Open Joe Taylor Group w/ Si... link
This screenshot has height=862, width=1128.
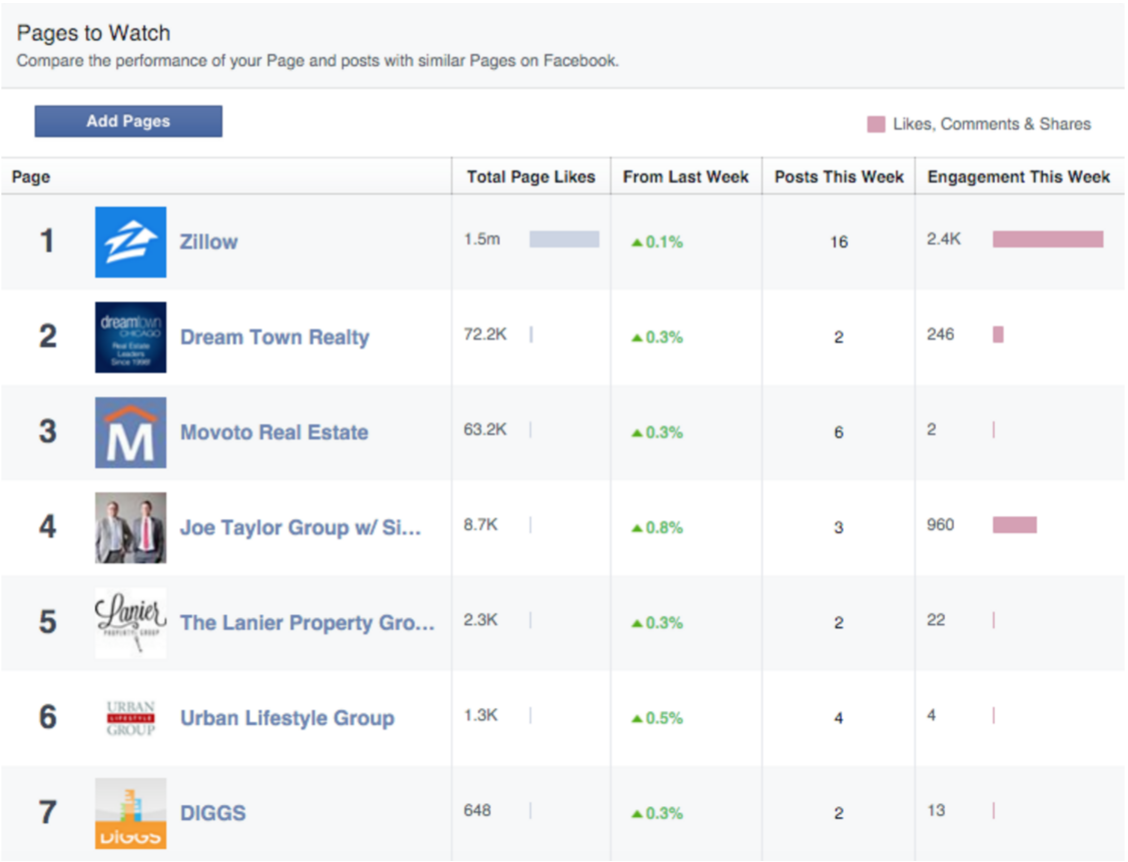[300, 527]
